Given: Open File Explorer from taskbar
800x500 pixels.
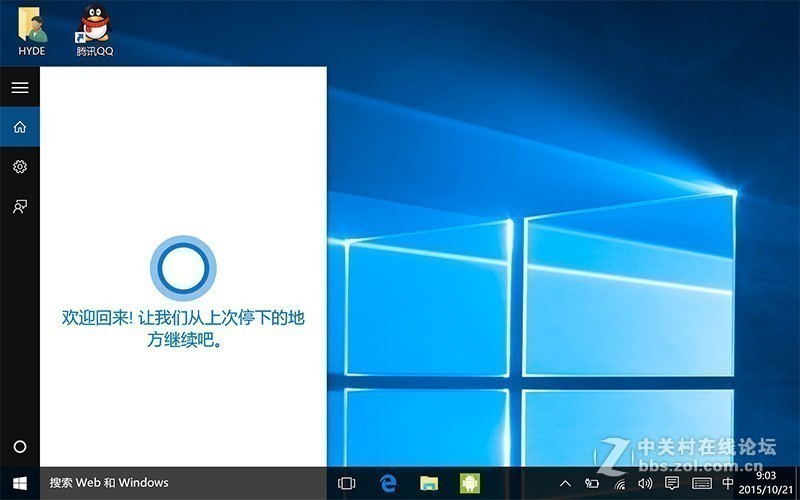Looking at the screenshot, I should 429,483.
